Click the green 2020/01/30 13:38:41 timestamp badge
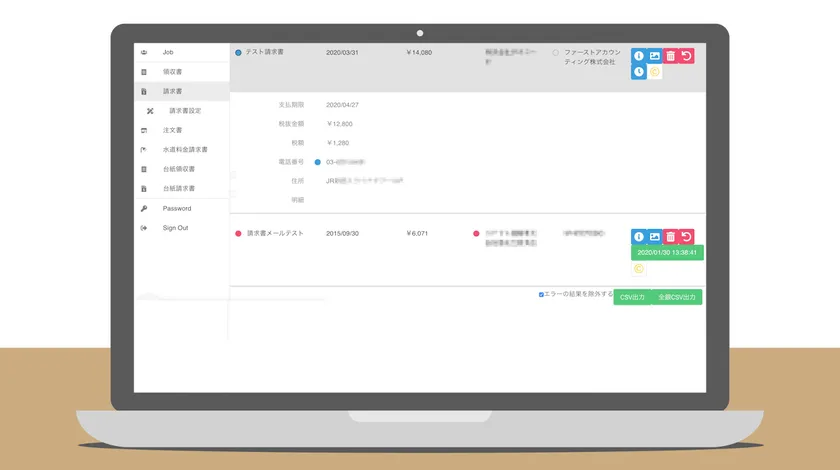 tap(667, 253)
